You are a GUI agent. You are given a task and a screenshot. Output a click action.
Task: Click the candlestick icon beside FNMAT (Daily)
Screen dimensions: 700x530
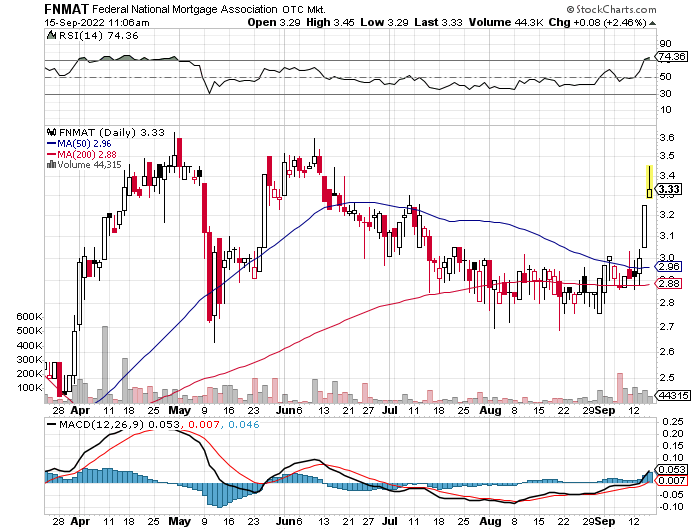(51, 132)
